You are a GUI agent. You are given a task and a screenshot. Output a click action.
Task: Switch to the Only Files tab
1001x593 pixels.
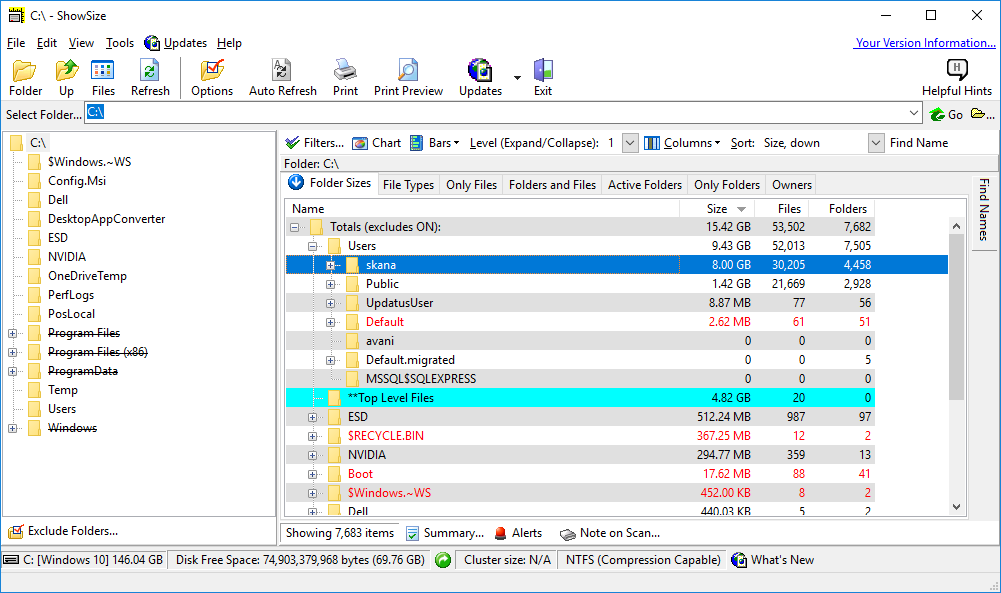point(471,184)
